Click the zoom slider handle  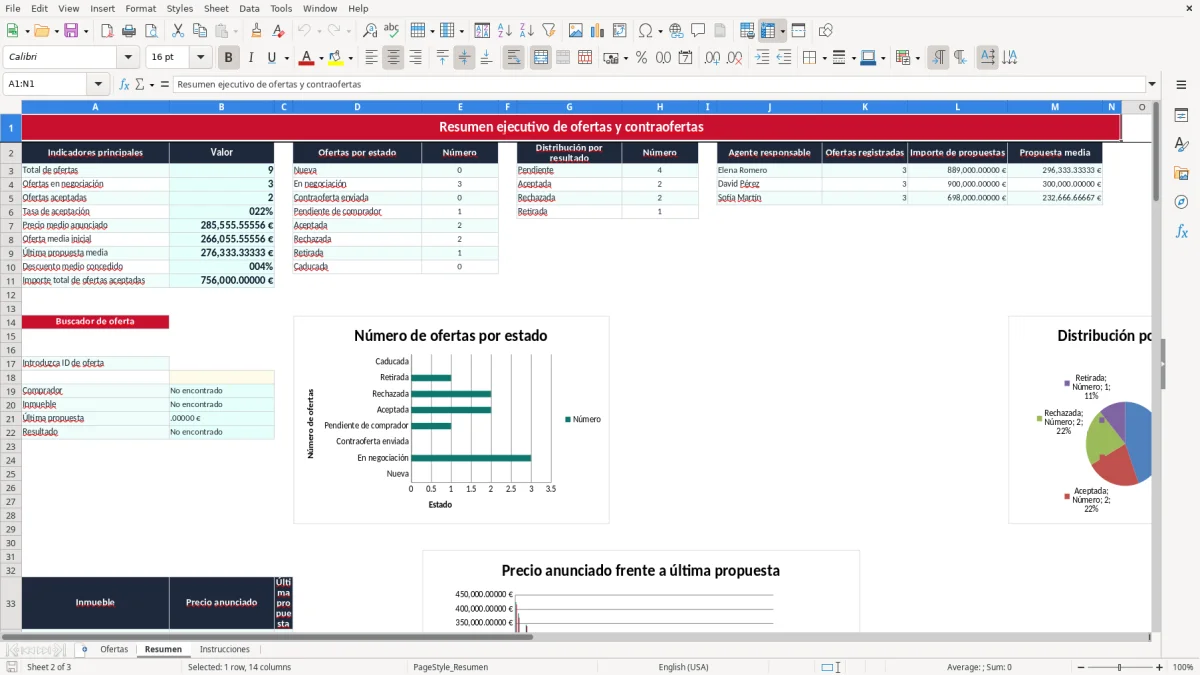1119,667
